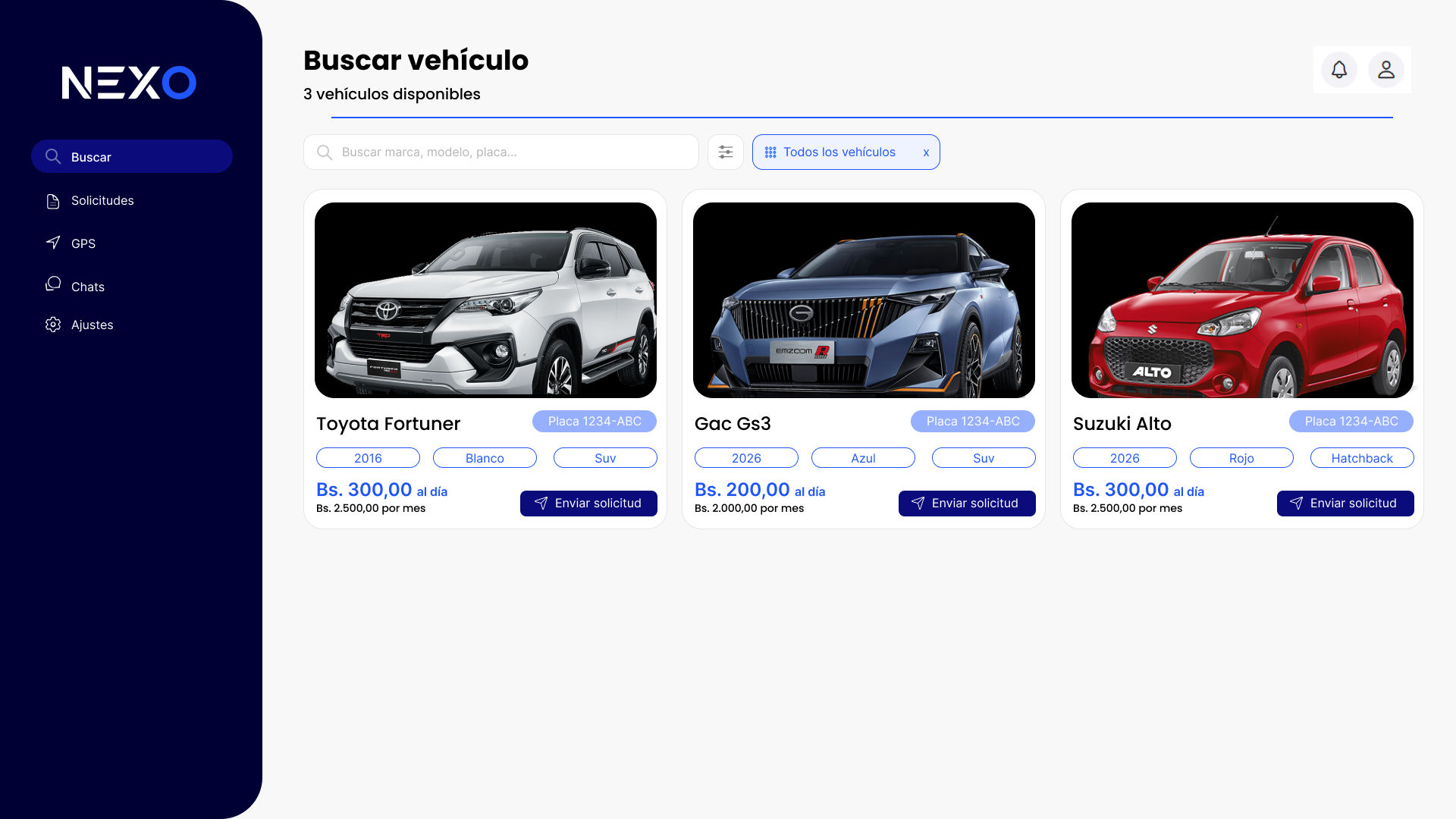The image size is (1456, 819).
Task: Send request for Toyota Fortuner
Action: click(x=588, y=504)
